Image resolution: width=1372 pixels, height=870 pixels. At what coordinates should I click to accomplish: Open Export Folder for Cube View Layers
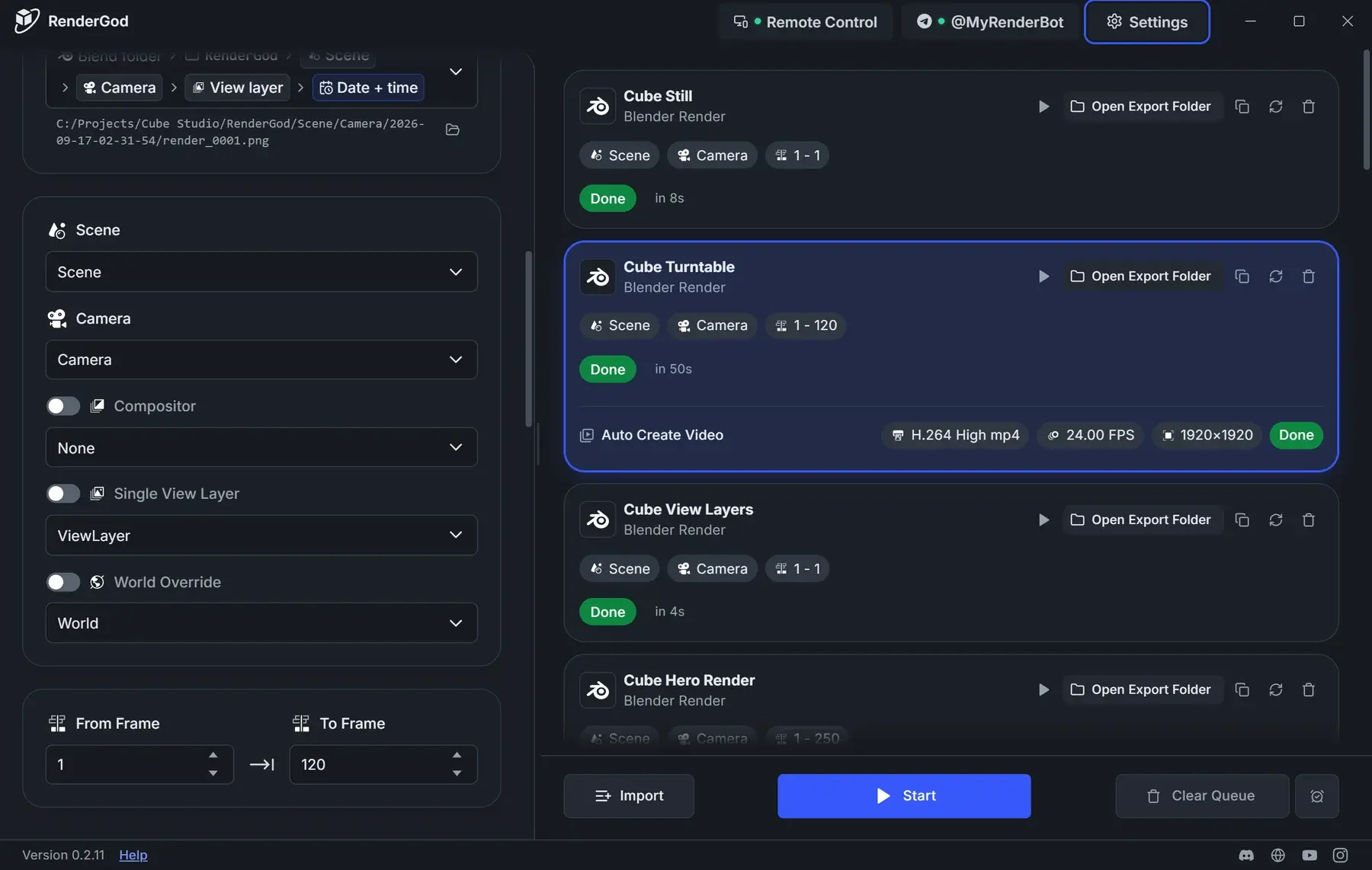(x=1141, y=520)
